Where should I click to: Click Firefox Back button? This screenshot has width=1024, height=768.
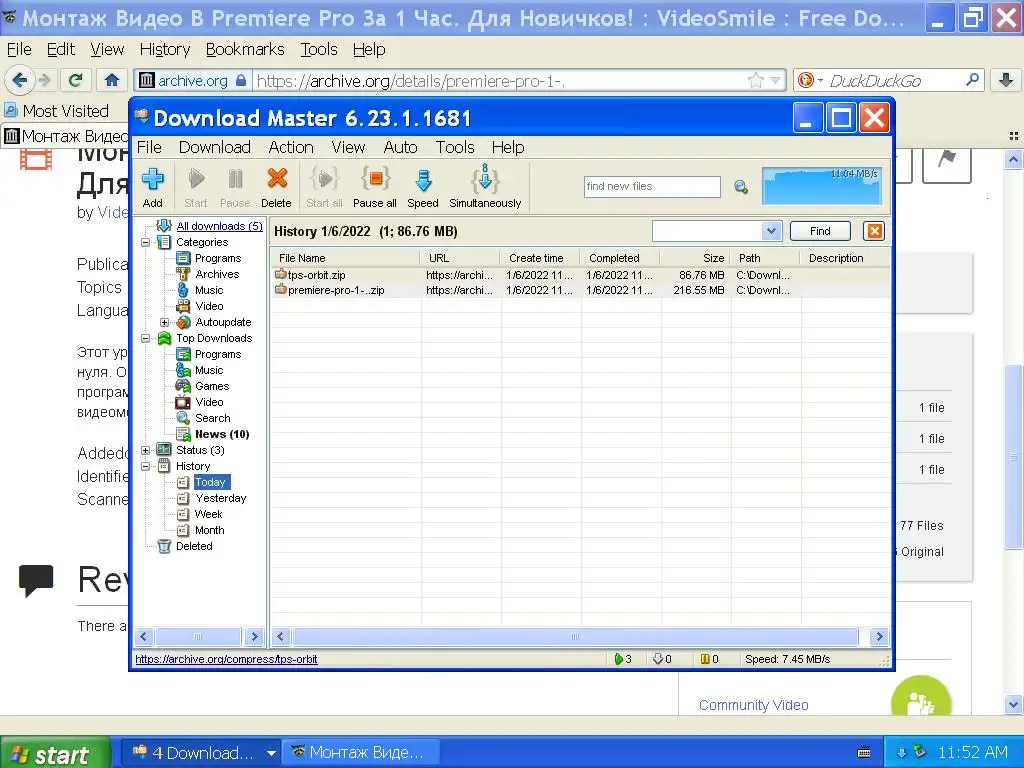point(19,80)
